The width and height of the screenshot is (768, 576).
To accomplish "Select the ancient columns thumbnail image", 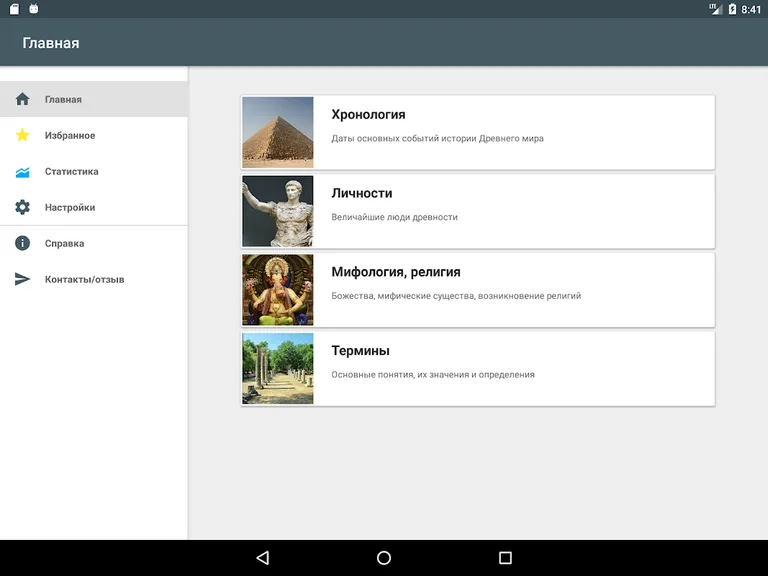I will click(x=278, y=369).
